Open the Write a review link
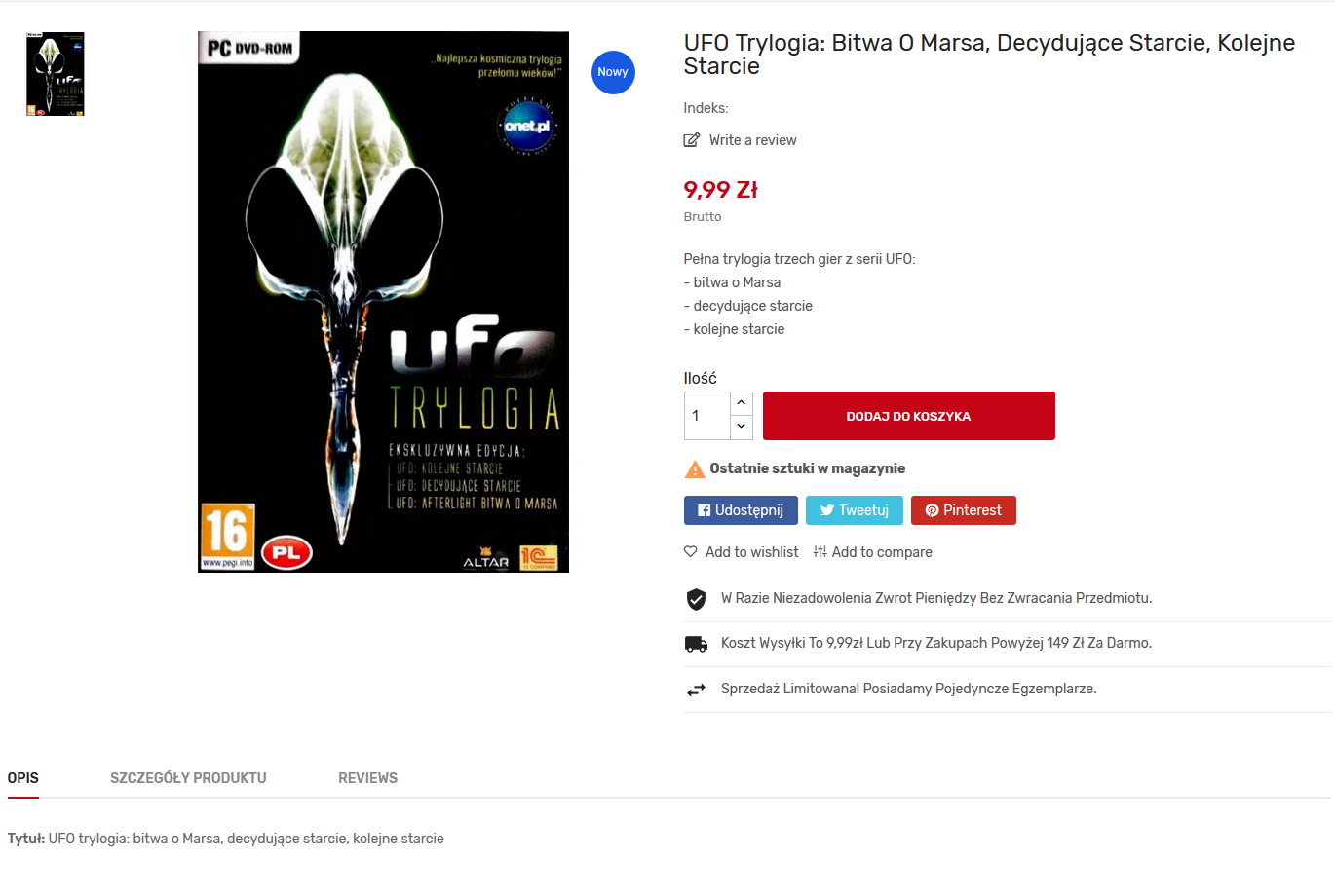This screenshot has width=1335, height=896. [752, 140]
